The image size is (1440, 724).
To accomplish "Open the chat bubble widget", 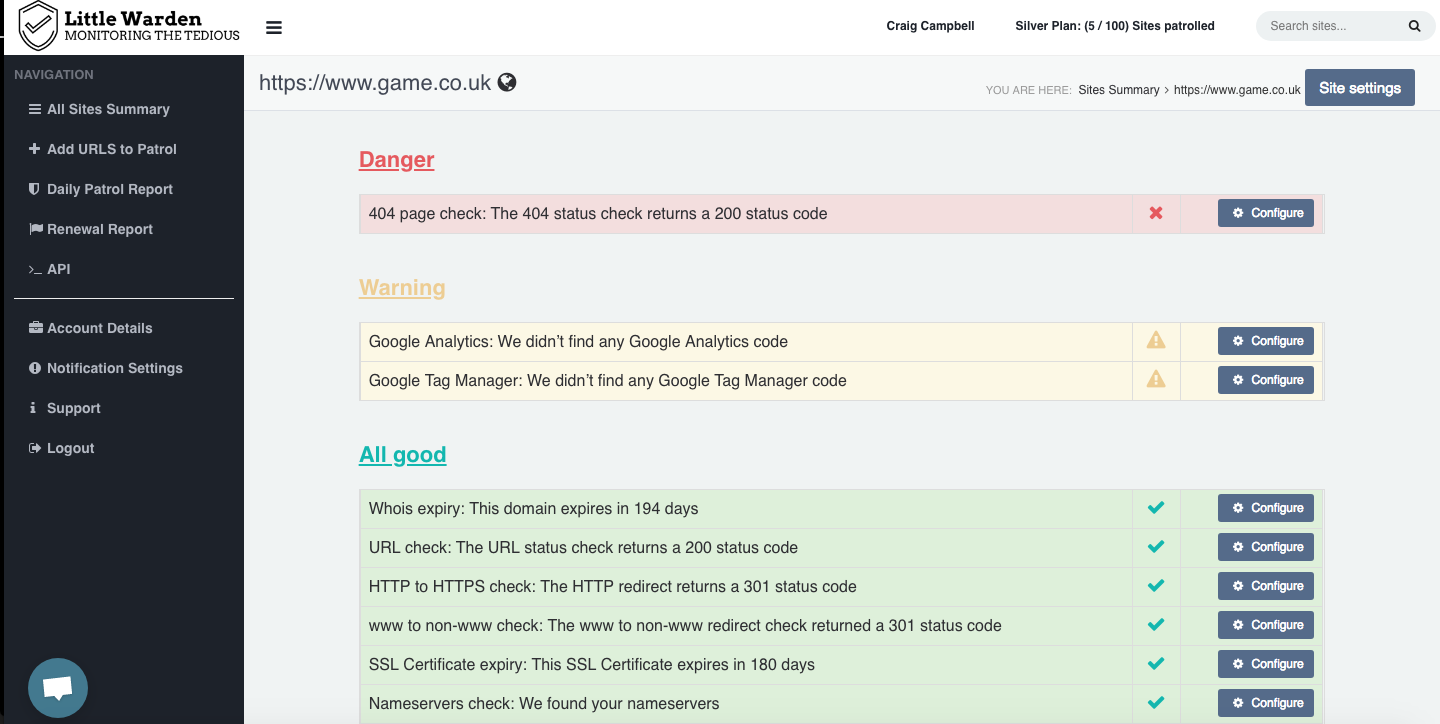I will (x=58, y=688).
